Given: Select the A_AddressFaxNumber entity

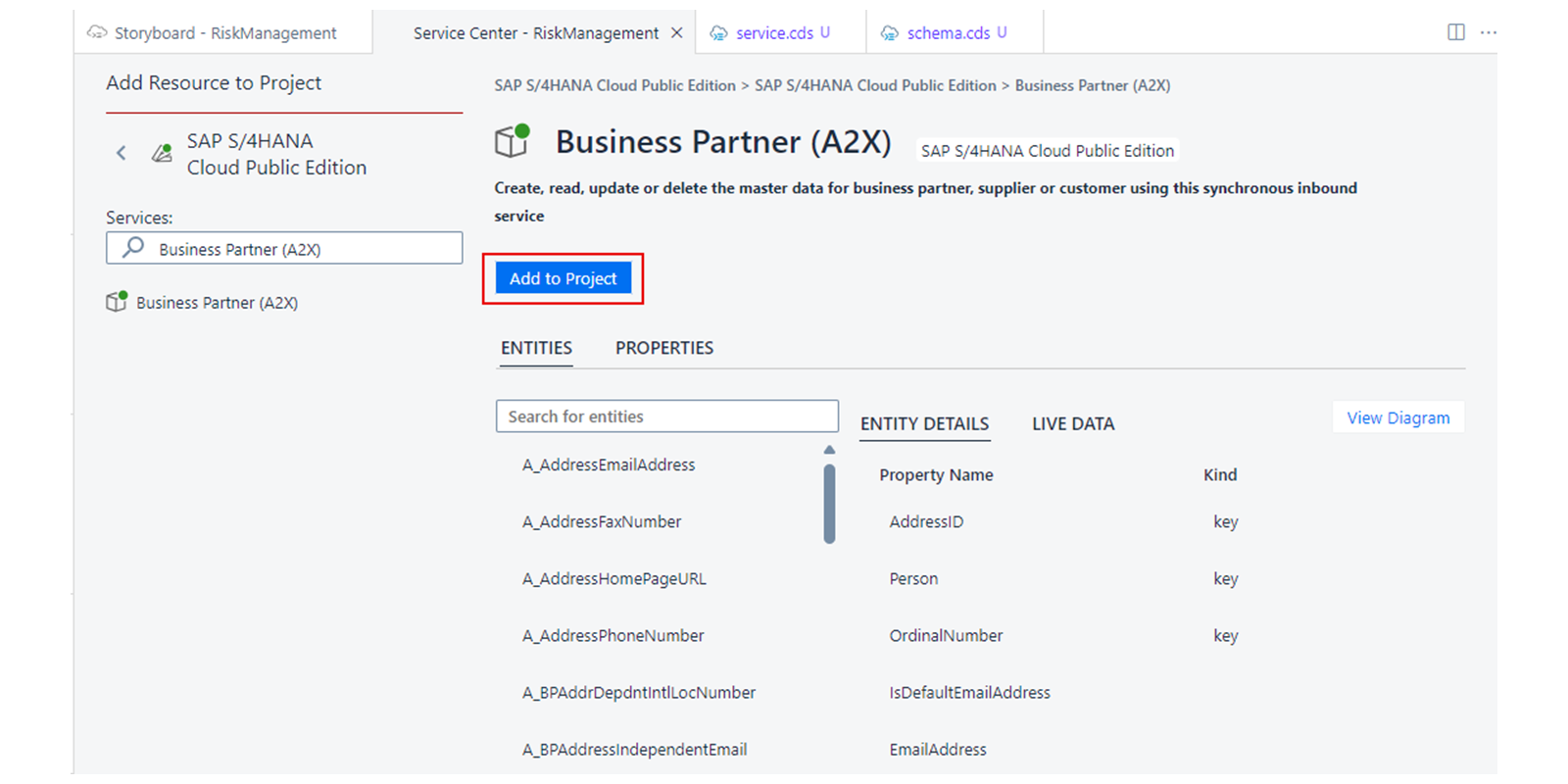Looking at the screenshot, I should tap(602, 521).
